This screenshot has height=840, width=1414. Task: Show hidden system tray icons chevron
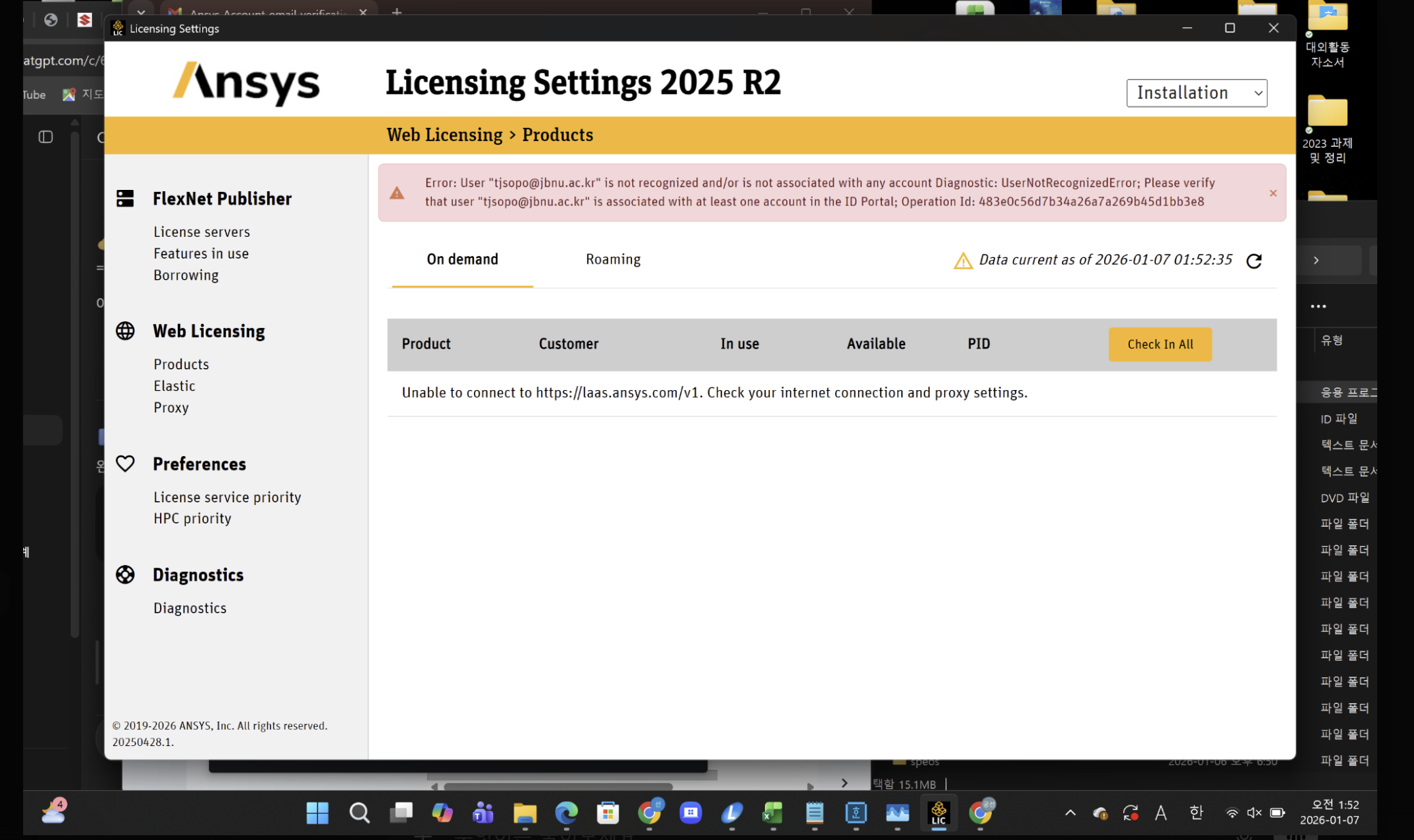click(1070, 813)
